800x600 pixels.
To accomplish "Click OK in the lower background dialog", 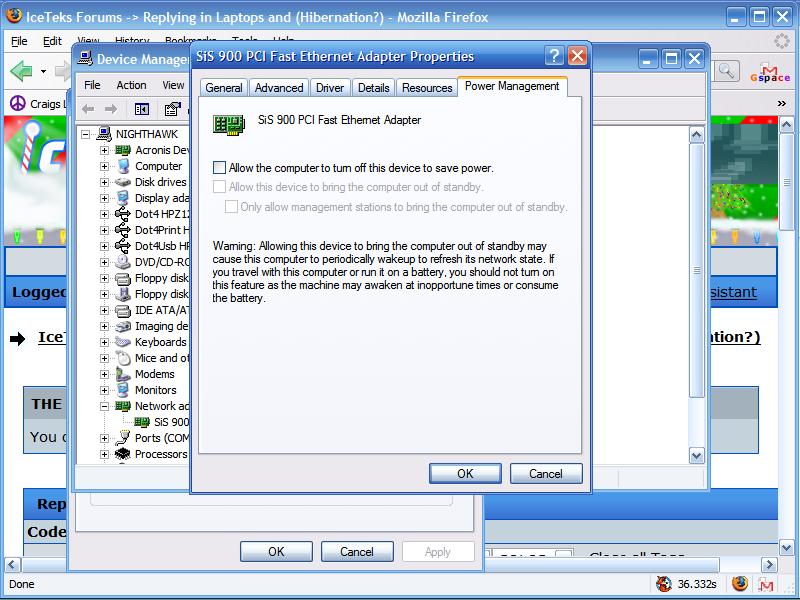I will [x=277, y=552].
